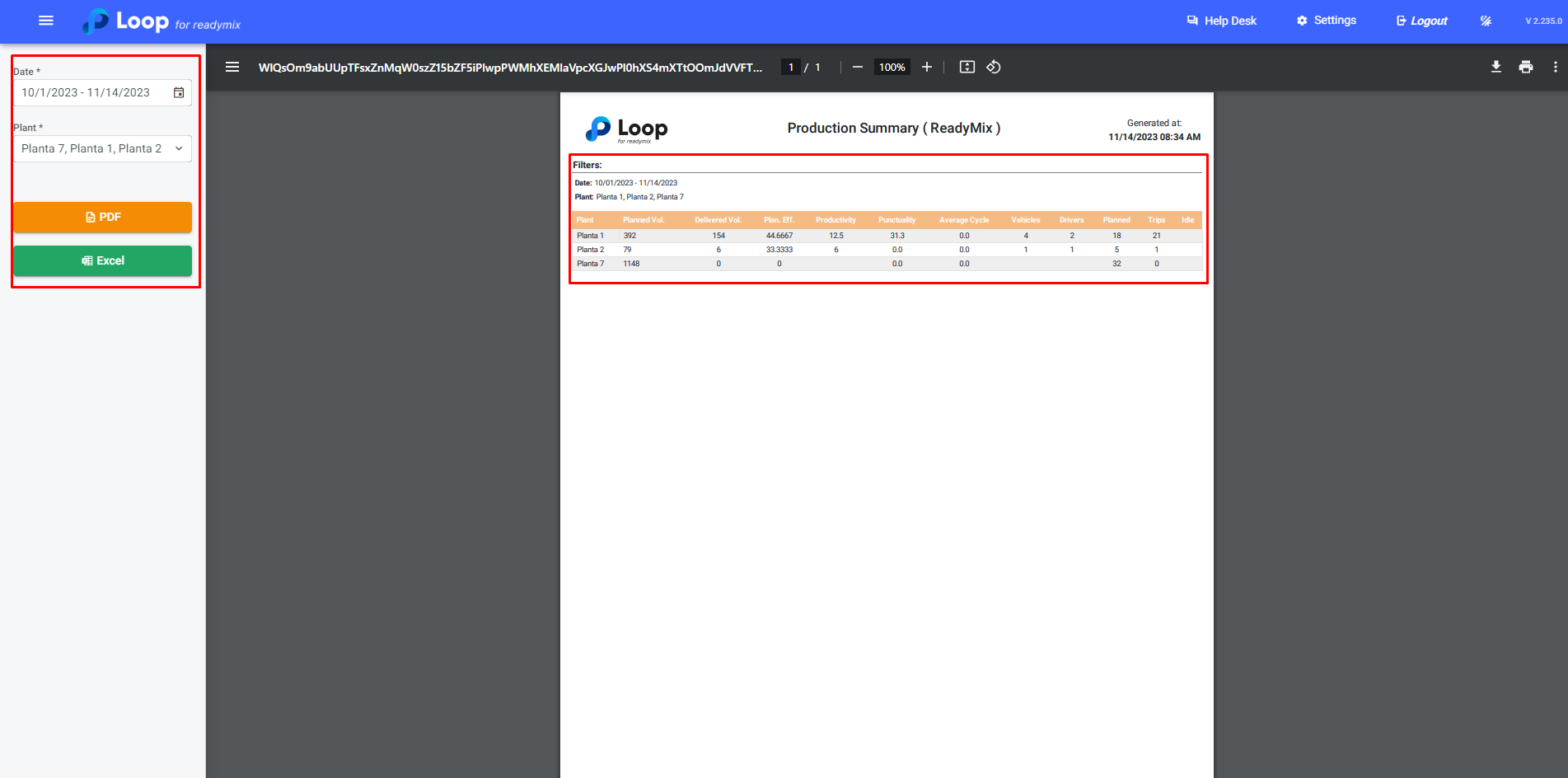The width and height of the screenshot is (1568, 778).
Task: Fit the PDF to page
Action: 967,67
